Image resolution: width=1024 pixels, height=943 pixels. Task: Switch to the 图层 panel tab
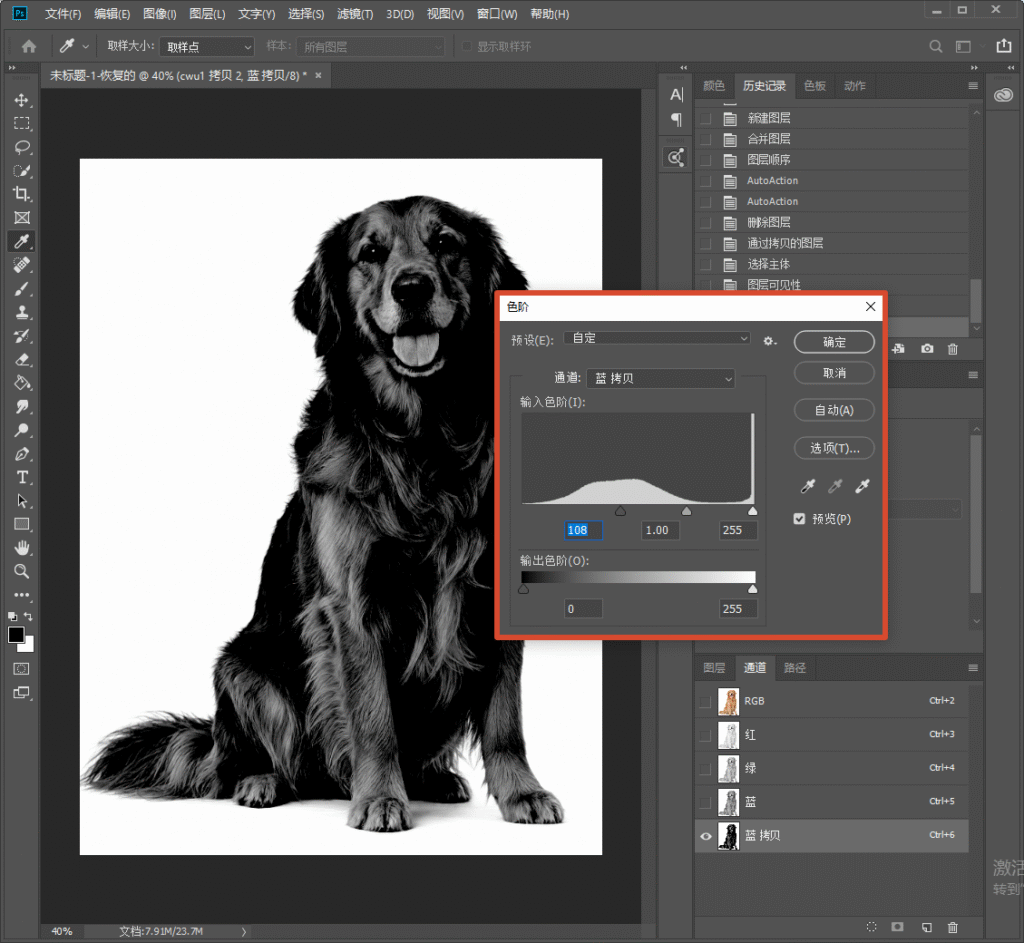pyautogui.click(x=714, y=667)
